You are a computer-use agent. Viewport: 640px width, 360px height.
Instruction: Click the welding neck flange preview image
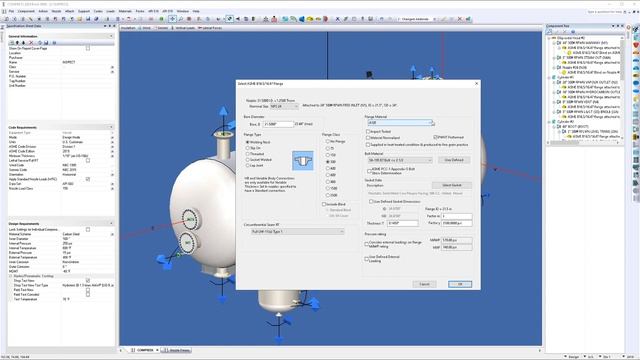pos(303,161)
